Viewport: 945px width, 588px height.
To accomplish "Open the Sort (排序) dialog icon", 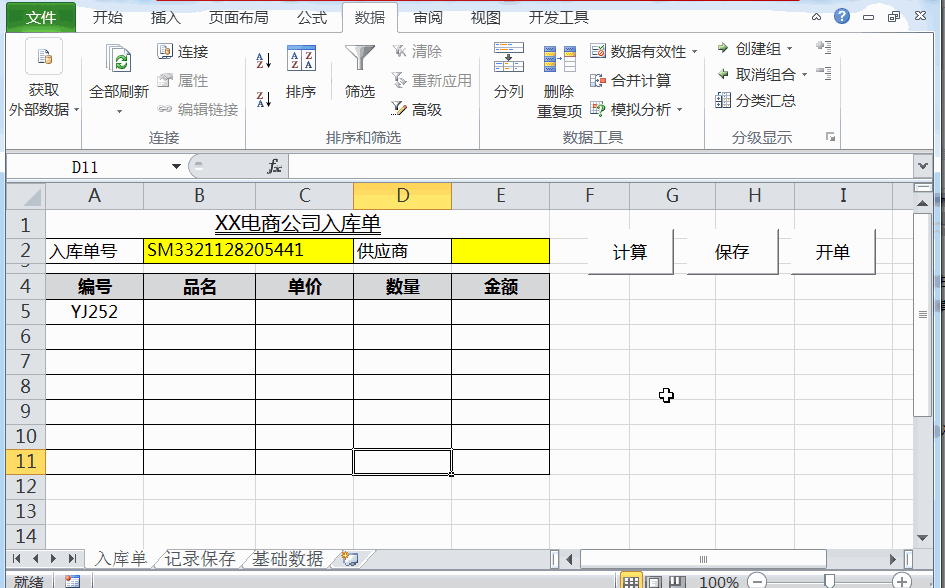I will click(301, 72).
